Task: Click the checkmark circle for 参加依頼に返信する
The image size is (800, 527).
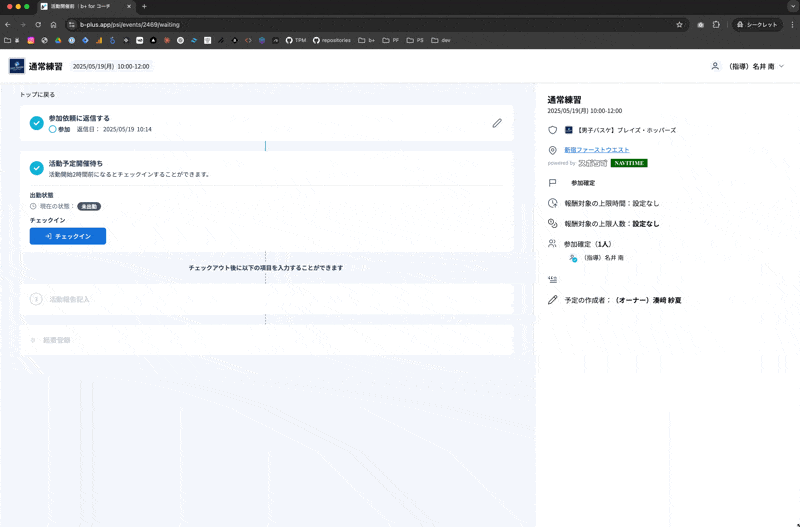Action: [x=37, y=123]
